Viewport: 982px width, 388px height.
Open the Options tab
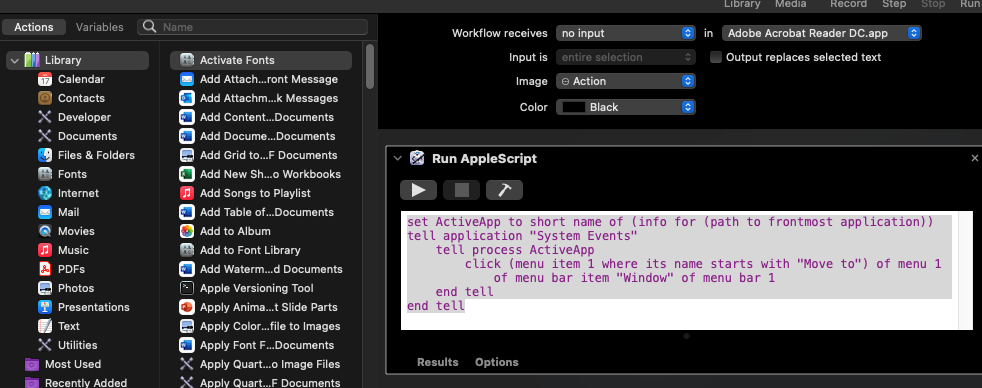pos(497,362)
